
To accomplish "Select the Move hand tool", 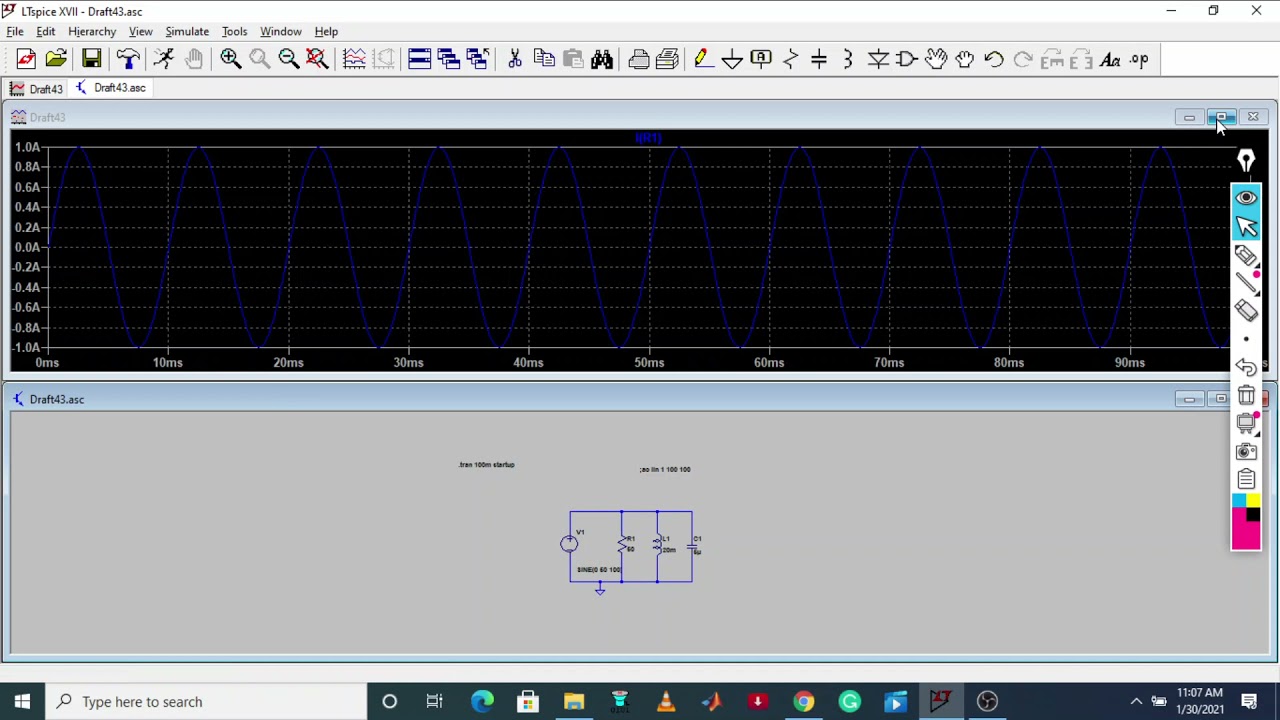I will tap(935, 60).
